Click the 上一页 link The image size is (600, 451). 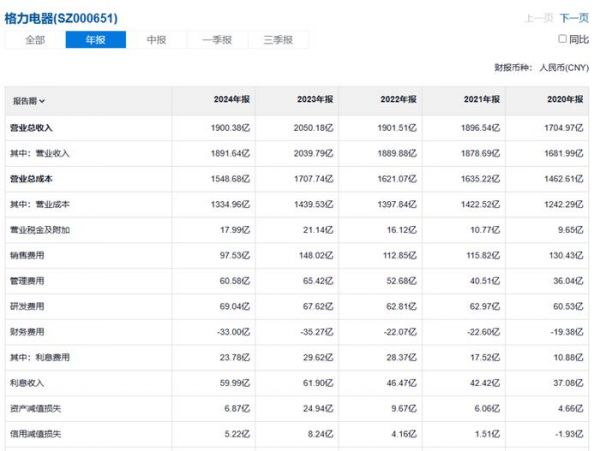538,18
